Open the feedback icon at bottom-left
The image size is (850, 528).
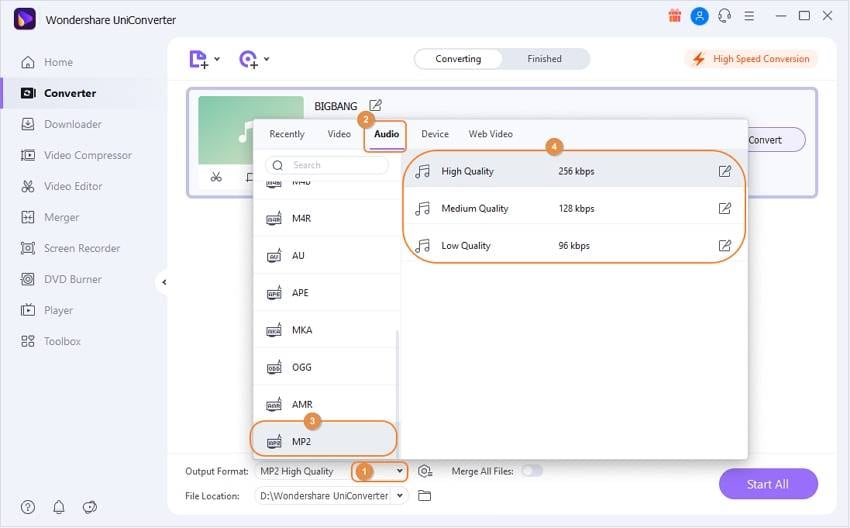89,507
